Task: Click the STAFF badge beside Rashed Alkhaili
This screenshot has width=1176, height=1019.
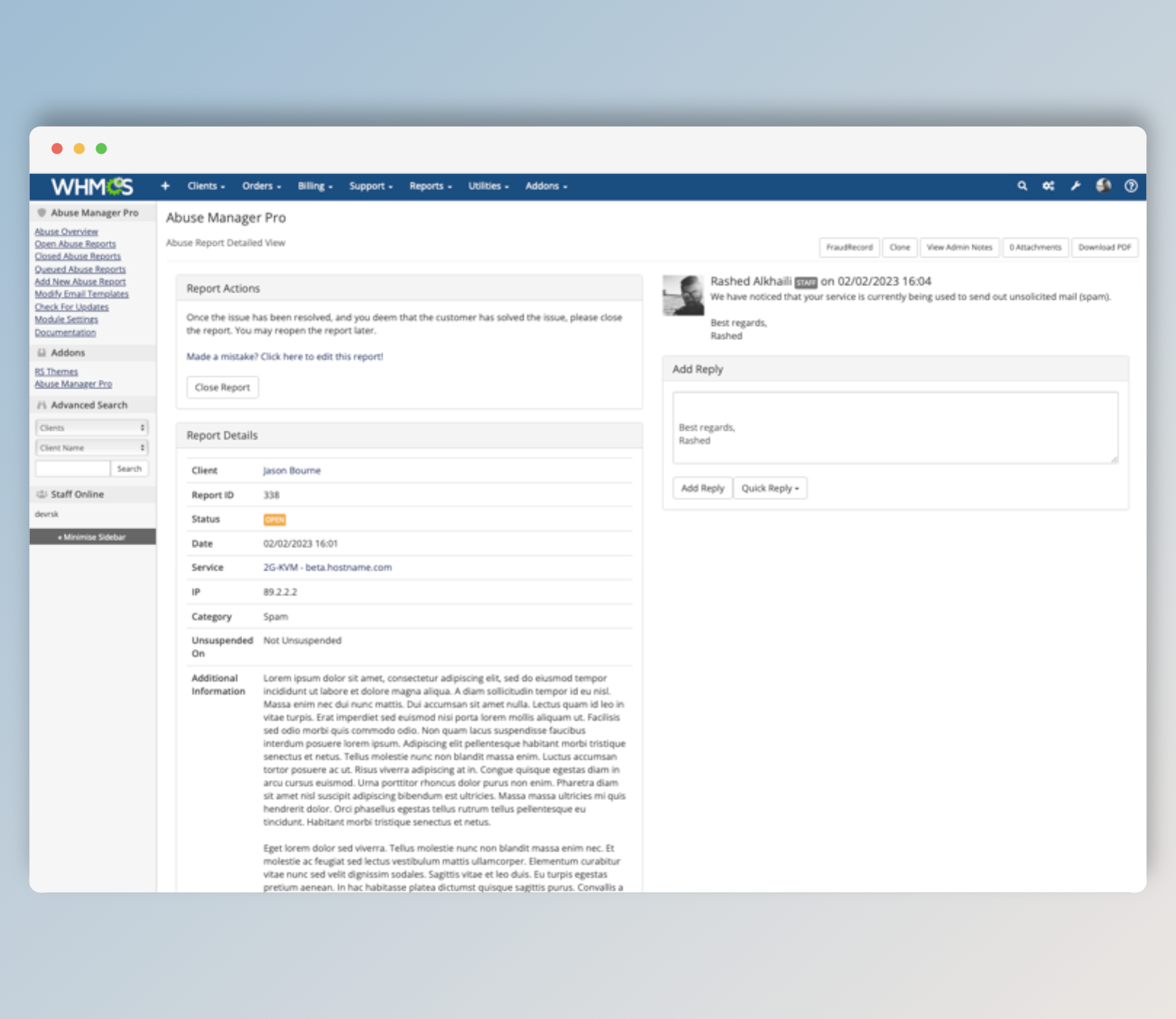Action: coord(806,282)
